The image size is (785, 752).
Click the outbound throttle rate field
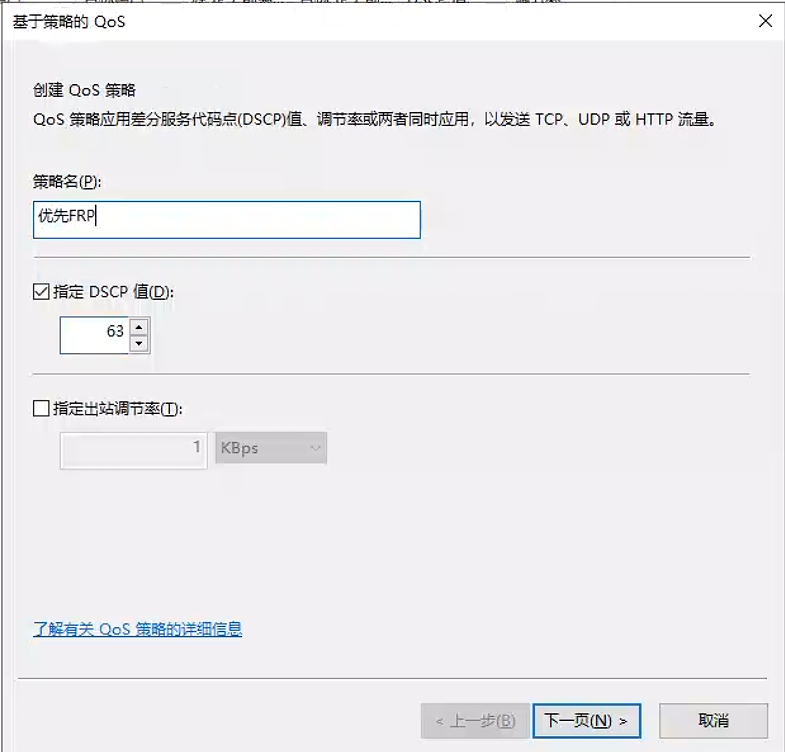[x=134, y=451]
